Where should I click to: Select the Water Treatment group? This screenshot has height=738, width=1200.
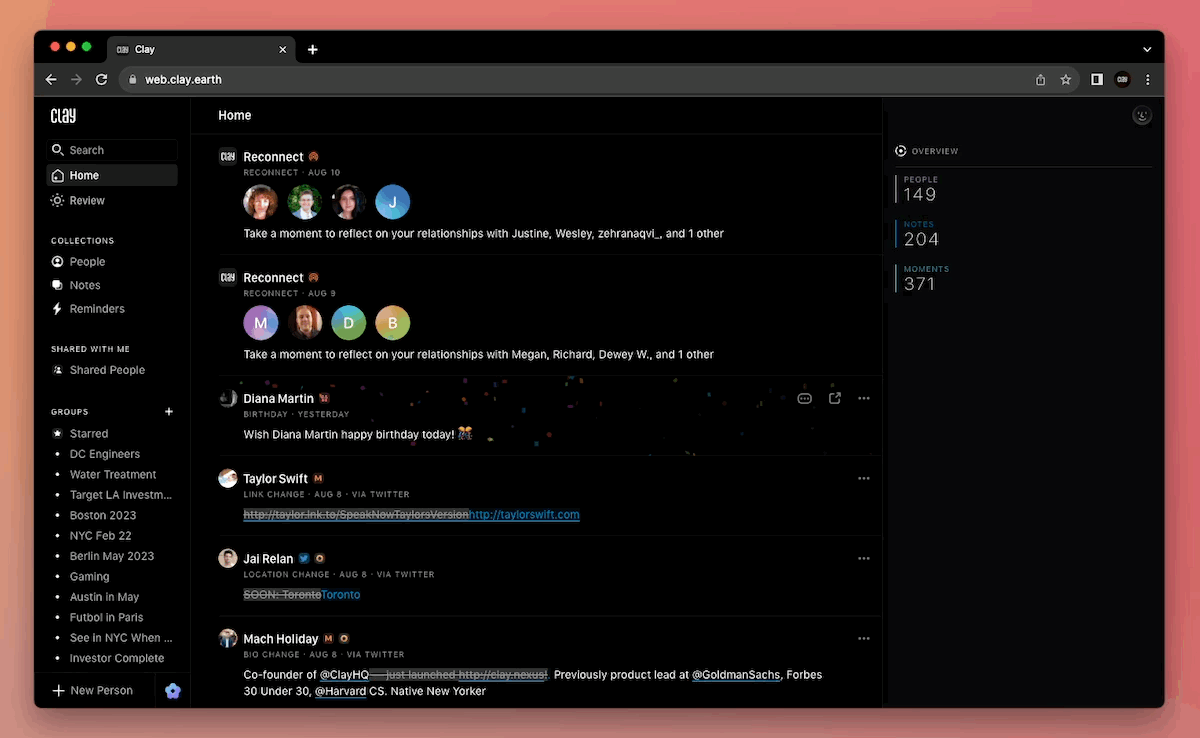point(112,475)
